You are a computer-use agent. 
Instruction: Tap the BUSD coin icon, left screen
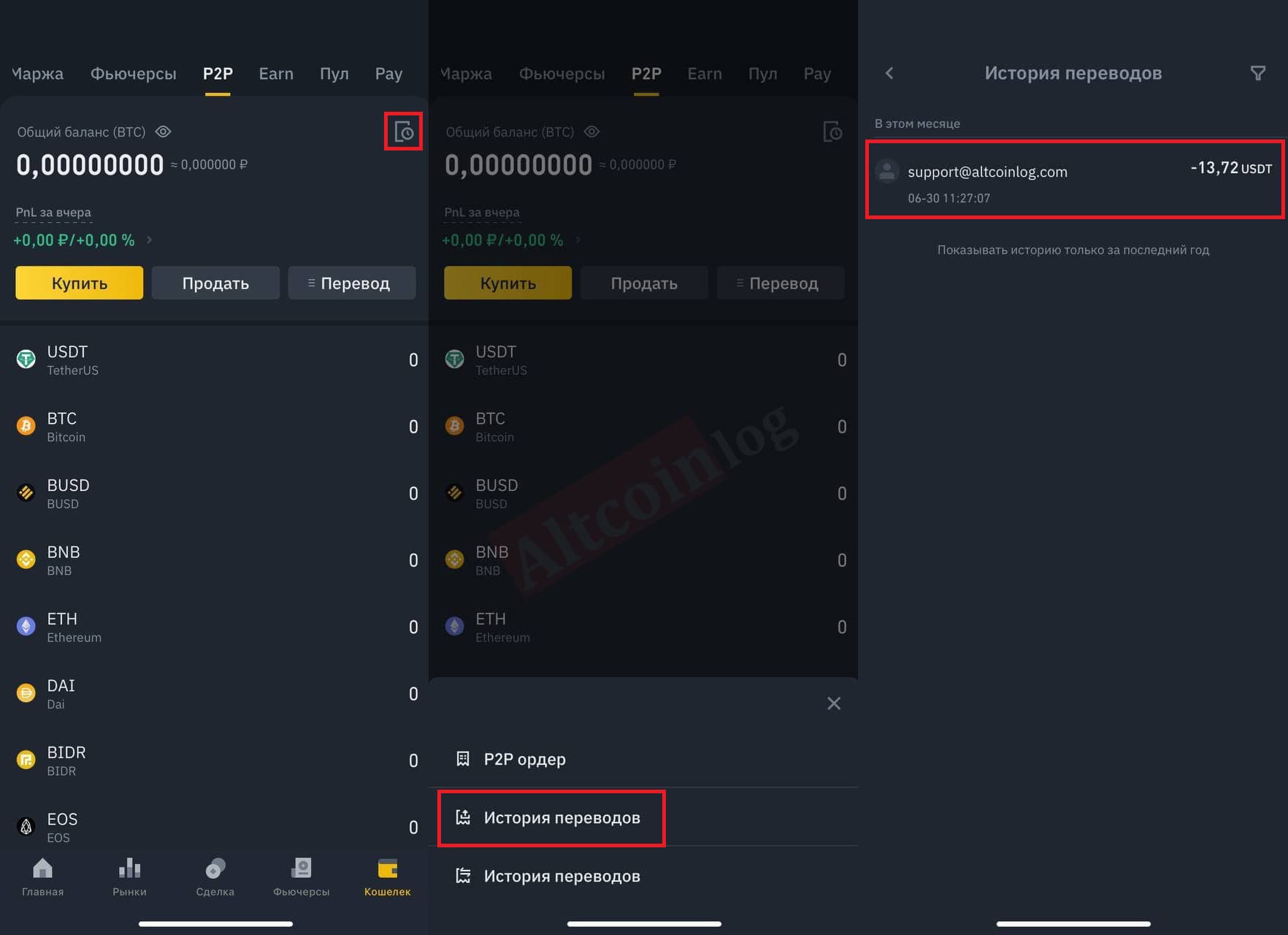[26, 493]
